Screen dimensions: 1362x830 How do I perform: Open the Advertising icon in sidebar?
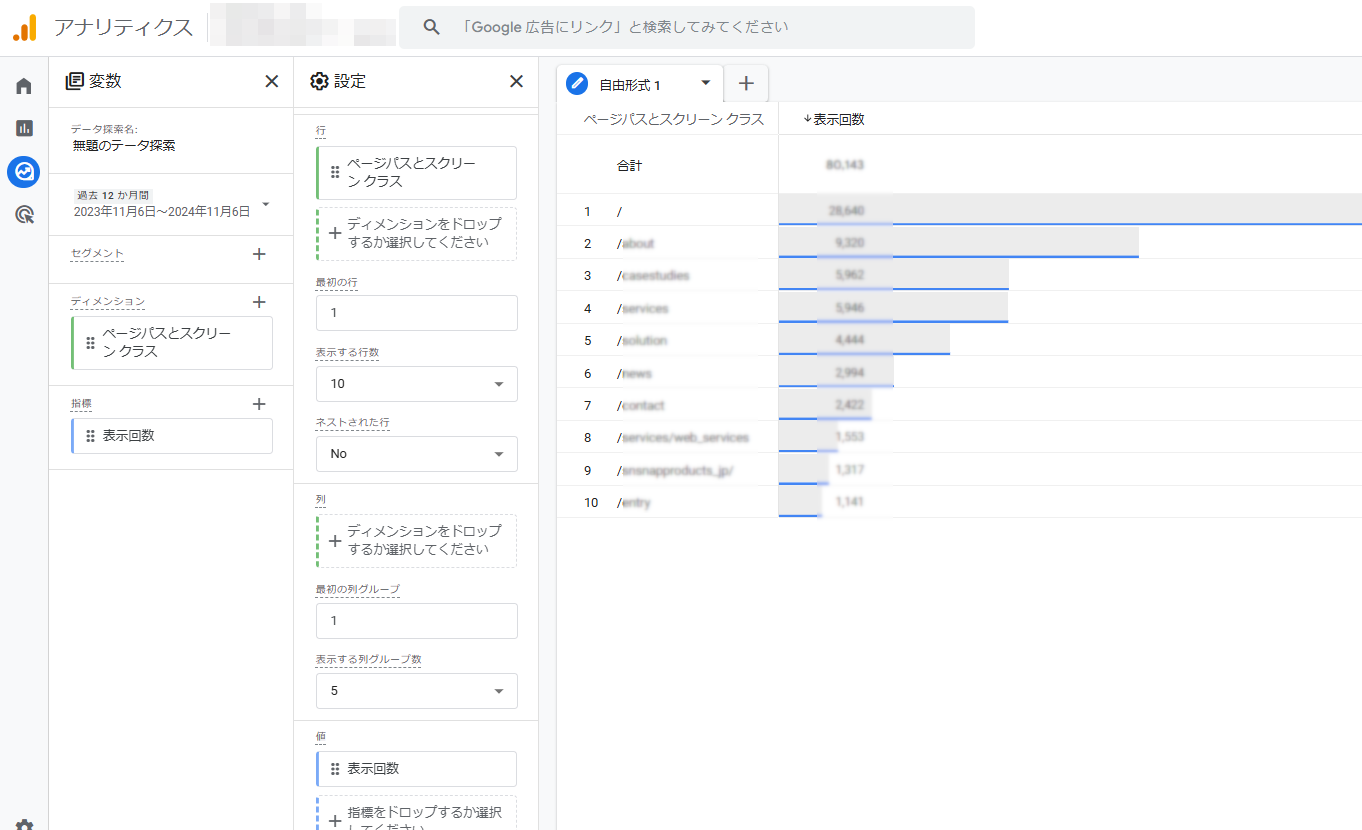(24, 214)
